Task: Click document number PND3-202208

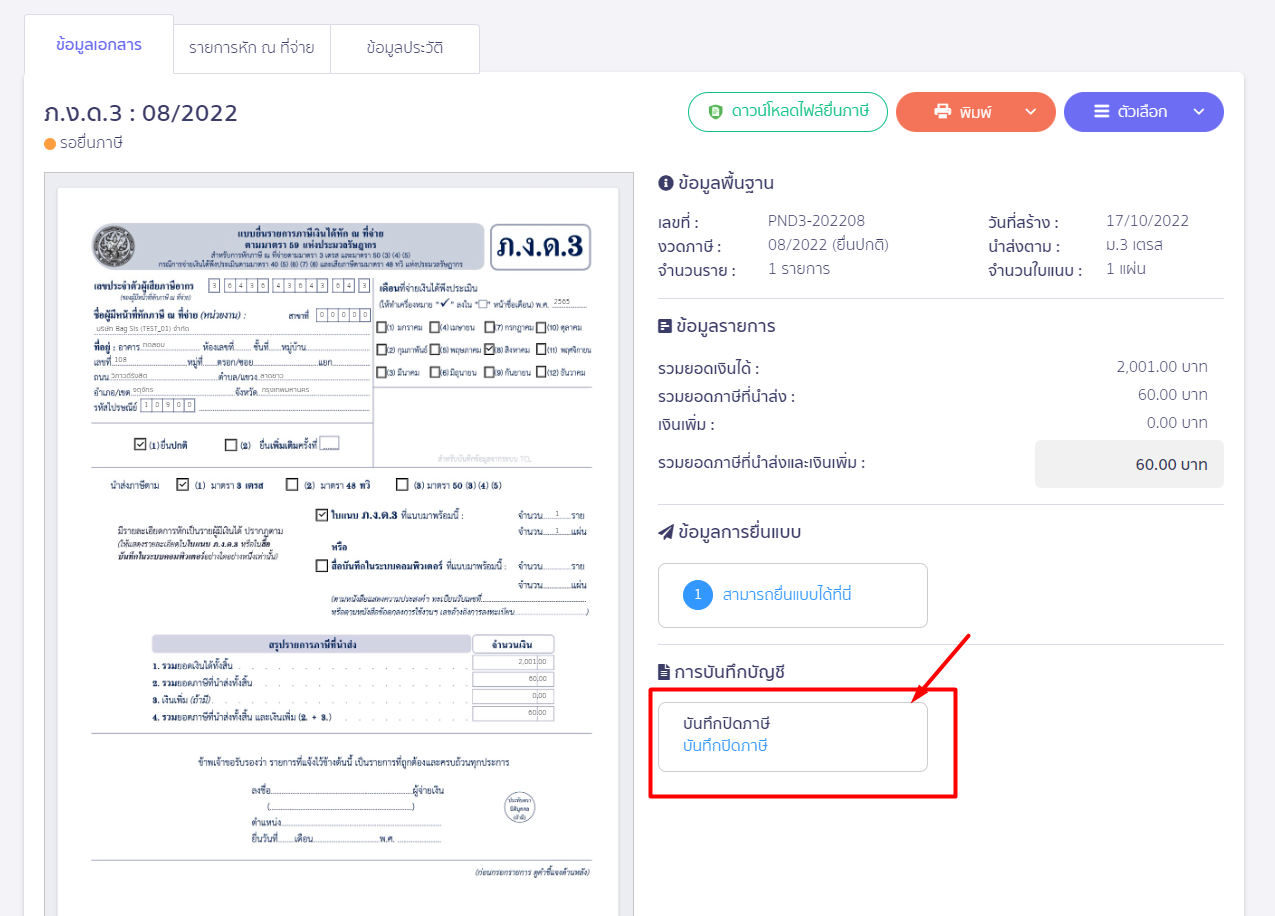Action: (x=816, y=221)
